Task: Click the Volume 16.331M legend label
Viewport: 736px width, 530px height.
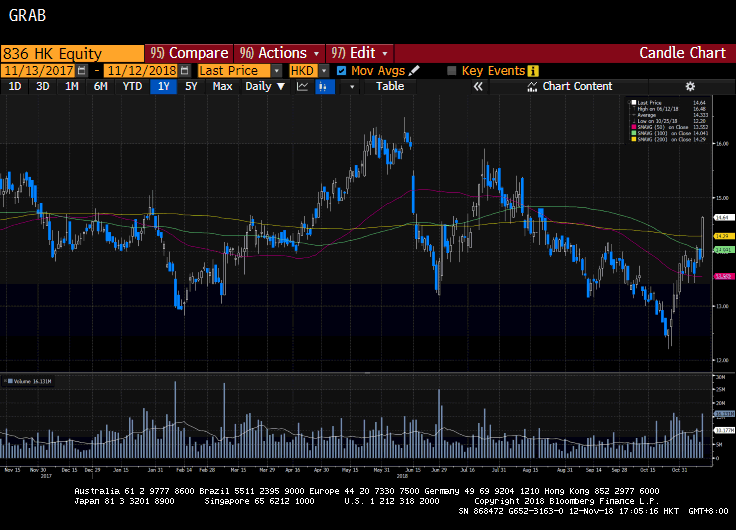Action: point(30,381)
